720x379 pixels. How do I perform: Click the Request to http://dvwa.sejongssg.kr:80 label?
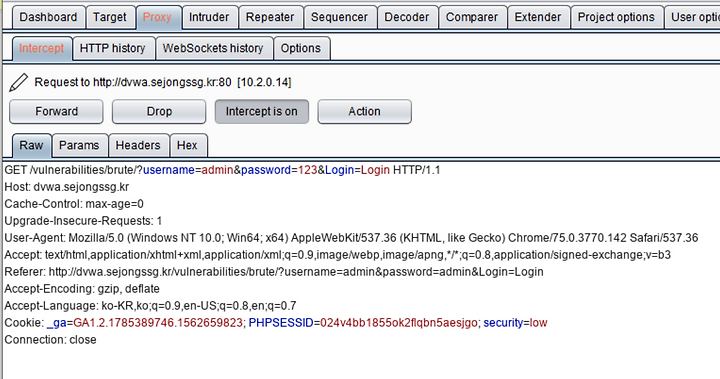click(x=163, y=83)
